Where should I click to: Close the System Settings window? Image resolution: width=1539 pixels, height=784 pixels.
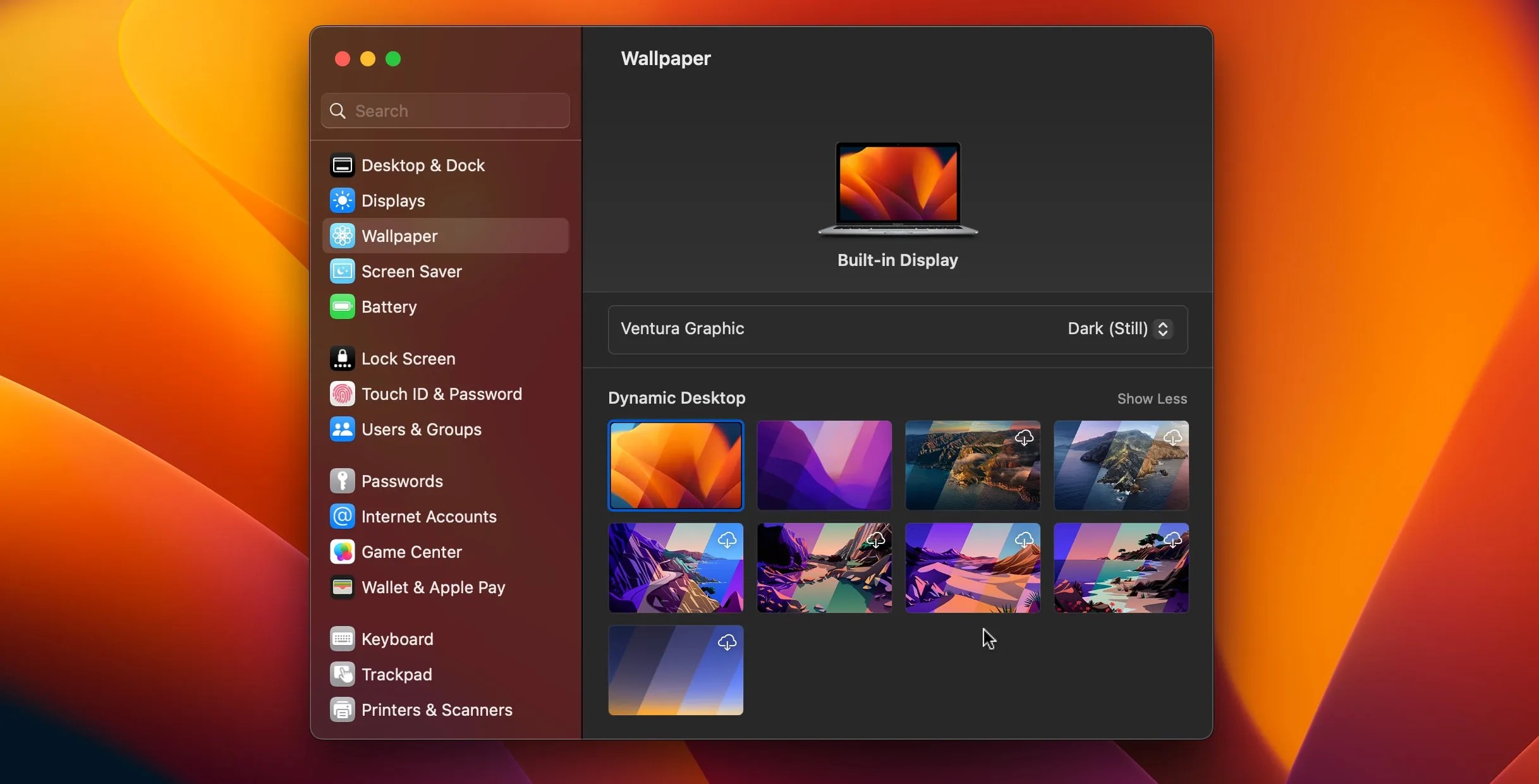click(x=342, y=59)
